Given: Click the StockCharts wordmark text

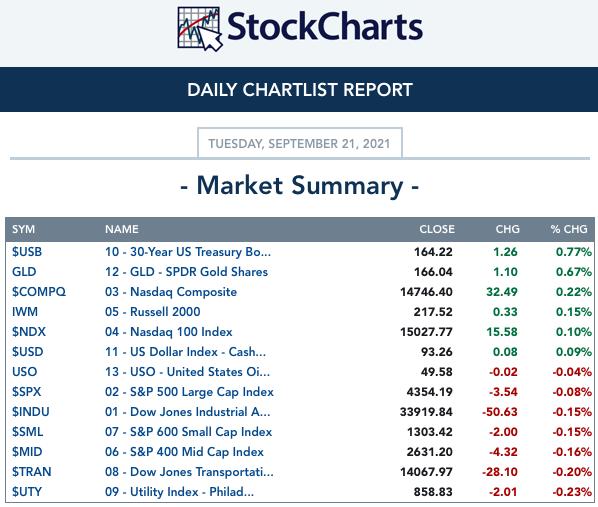Looking at the screenshot, I should (x=325, y=27).
